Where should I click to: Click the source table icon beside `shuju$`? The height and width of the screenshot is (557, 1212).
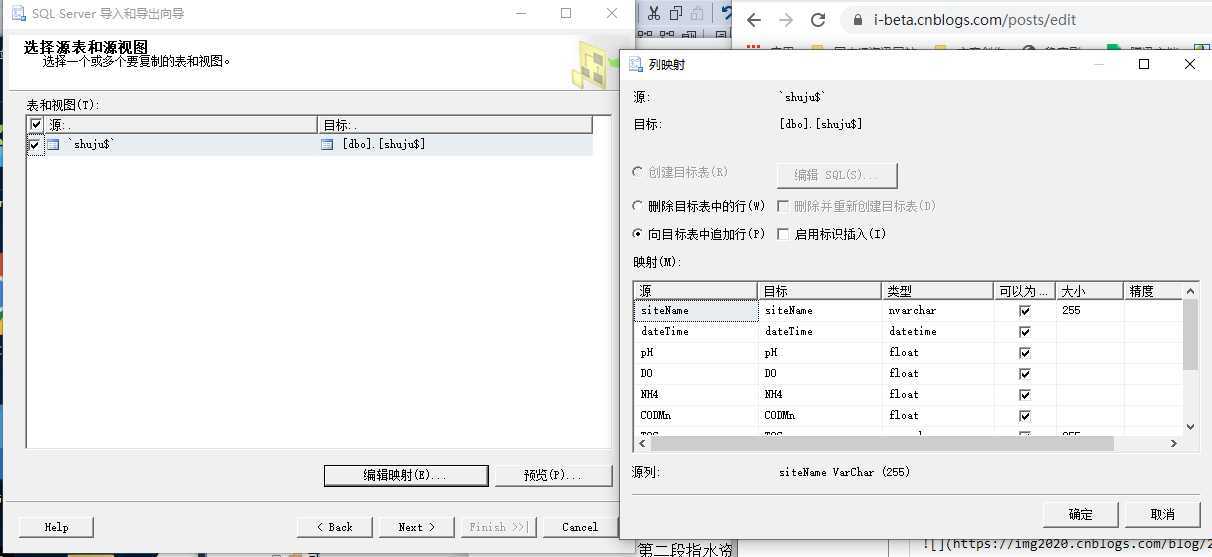(53, 145)
